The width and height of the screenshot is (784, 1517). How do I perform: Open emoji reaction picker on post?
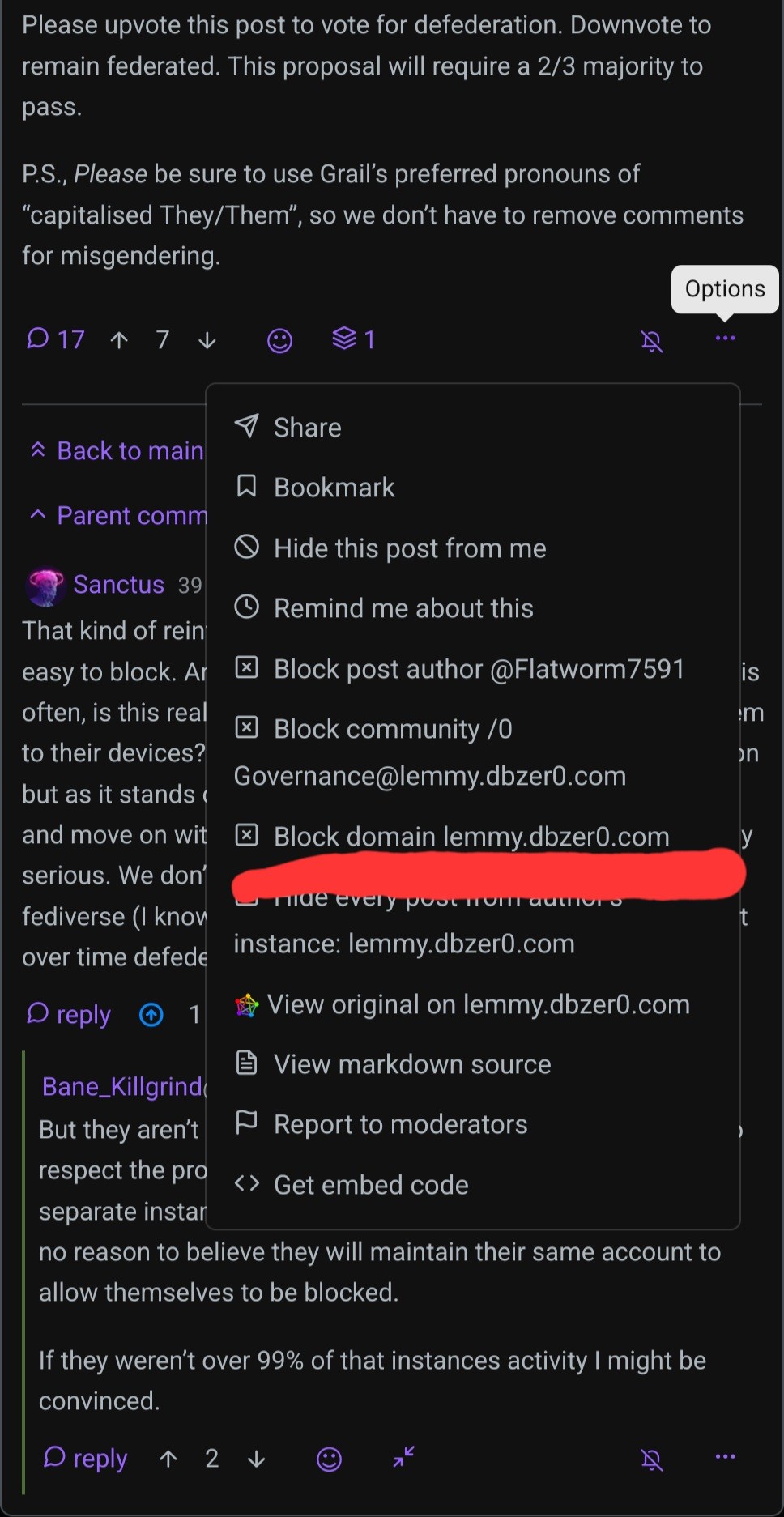coord(279,340)
